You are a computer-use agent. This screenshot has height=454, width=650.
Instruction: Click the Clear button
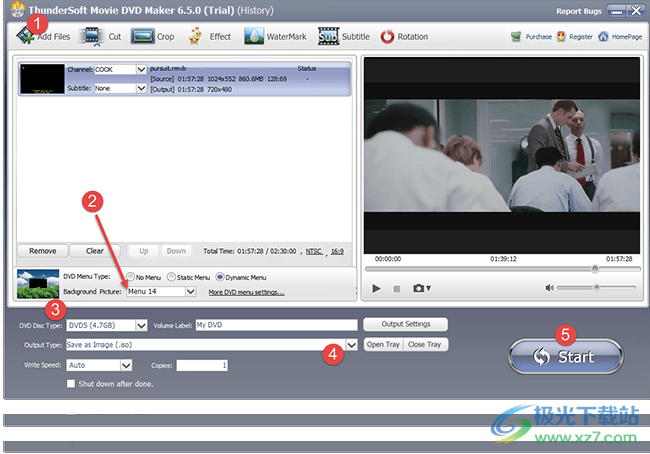[95, 251]
